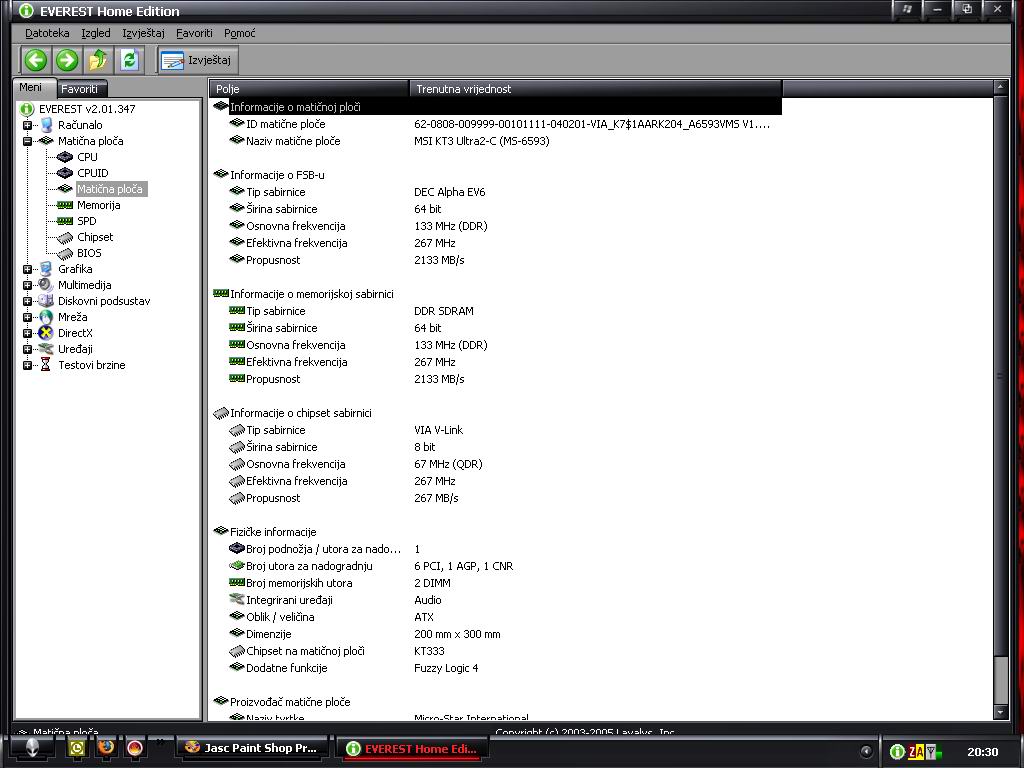The image size is (1024, 768).
Task: Select the CPU item in tree
Action: point(87,157)
